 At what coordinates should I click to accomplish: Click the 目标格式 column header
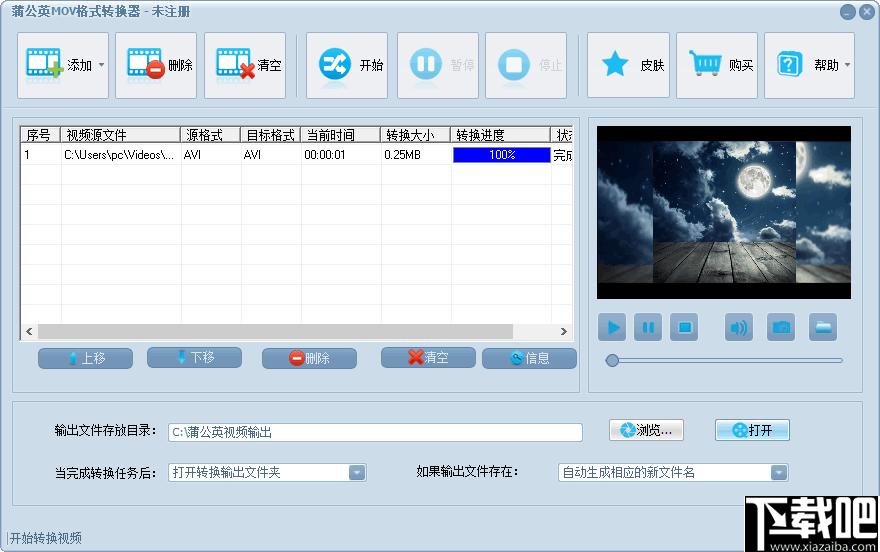pos(271,135)
